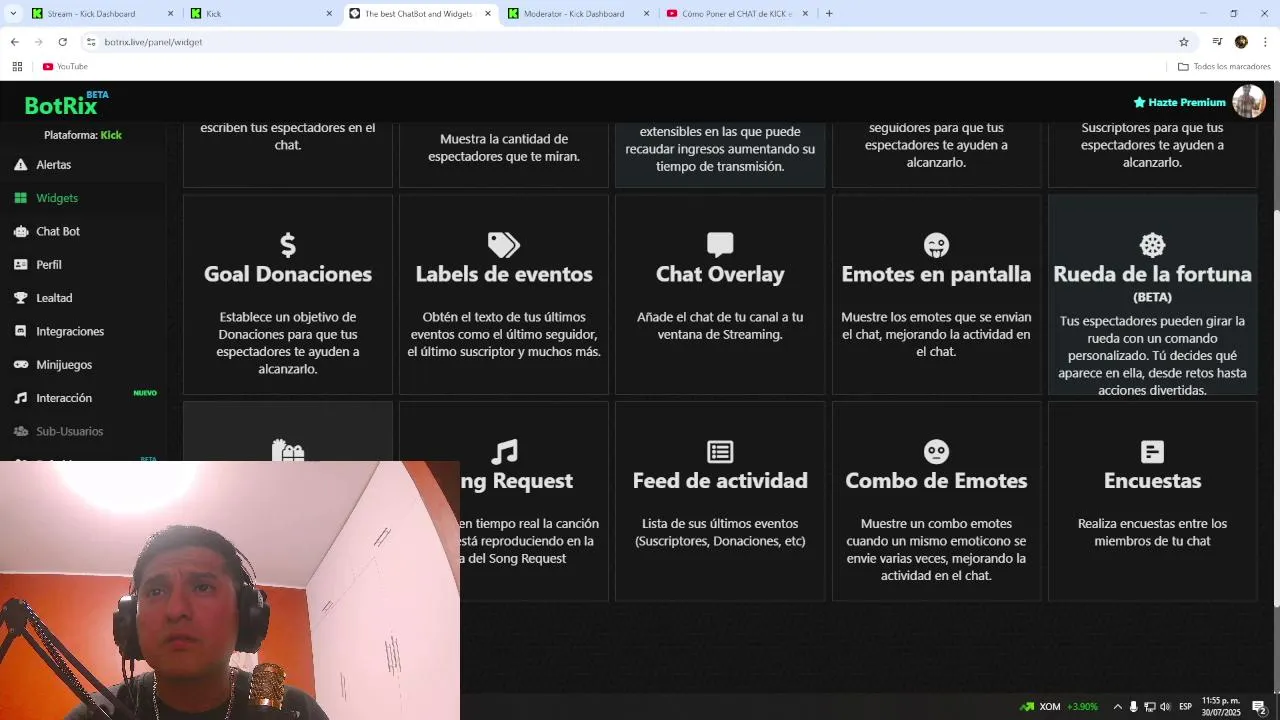Click the Labels de eventos tags icon
The width and height of the screenshot is (1280, 720).
504,245
